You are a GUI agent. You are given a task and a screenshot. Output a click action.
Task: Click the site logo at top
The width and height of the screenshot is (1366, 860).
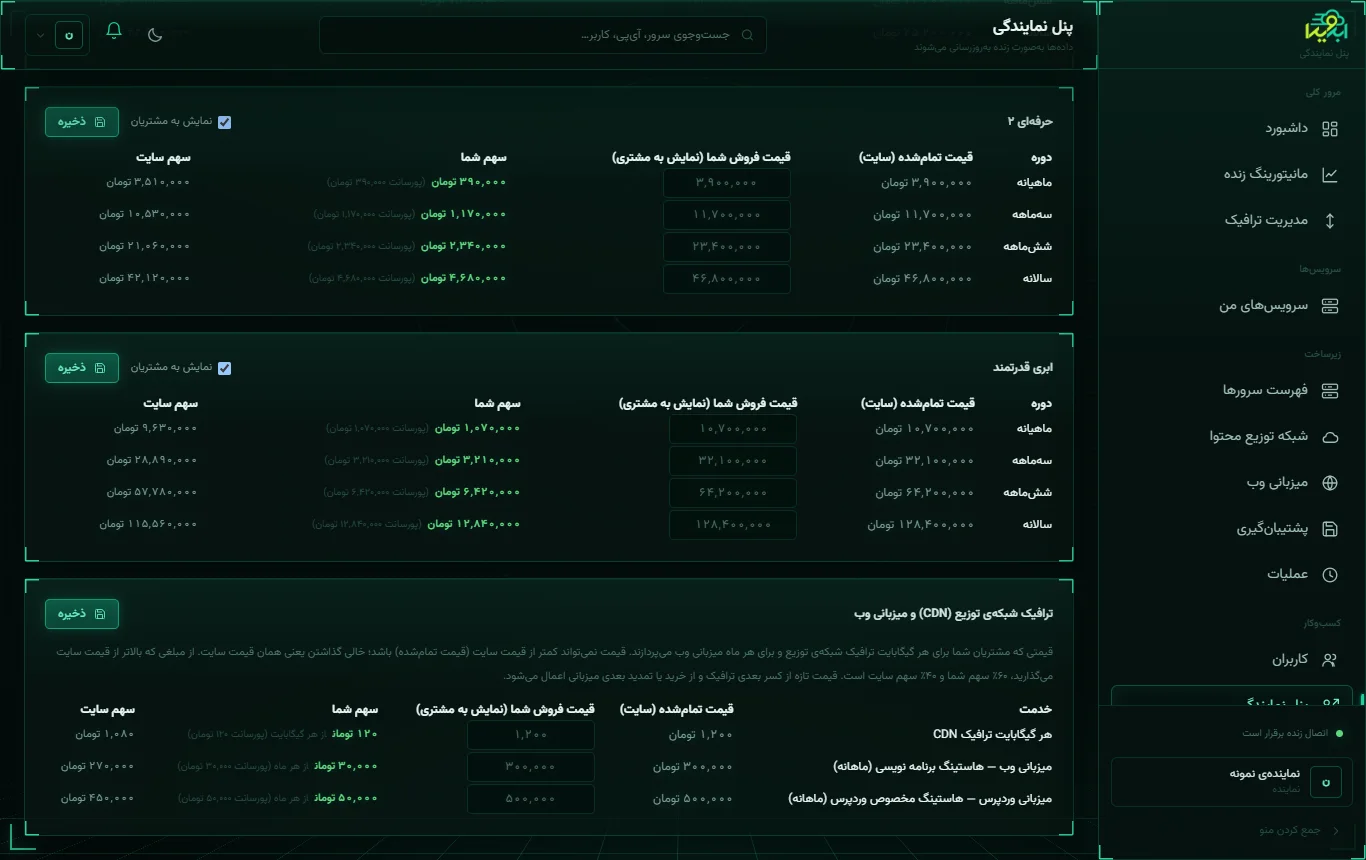1326,27
